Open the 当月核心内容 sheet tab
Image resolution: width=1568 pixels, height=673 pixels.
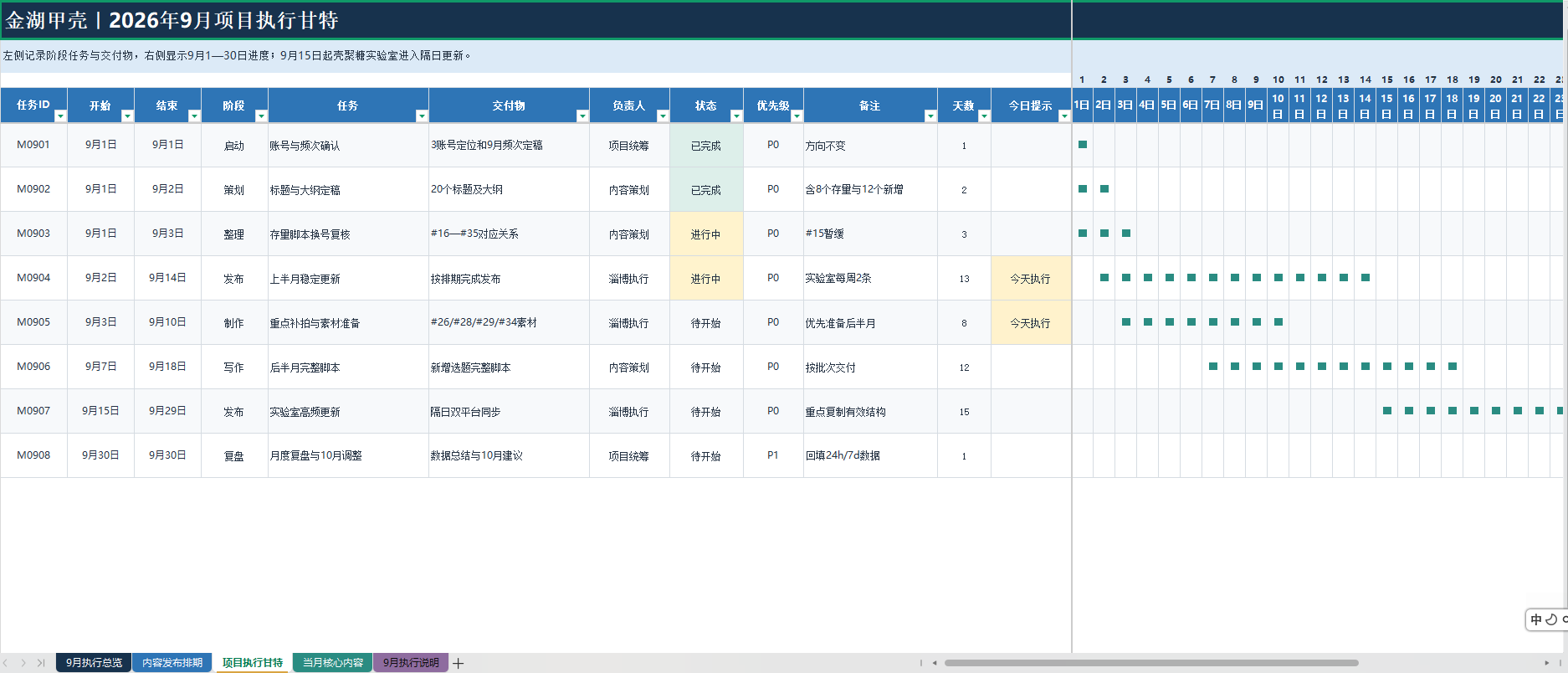pos(333,662)
